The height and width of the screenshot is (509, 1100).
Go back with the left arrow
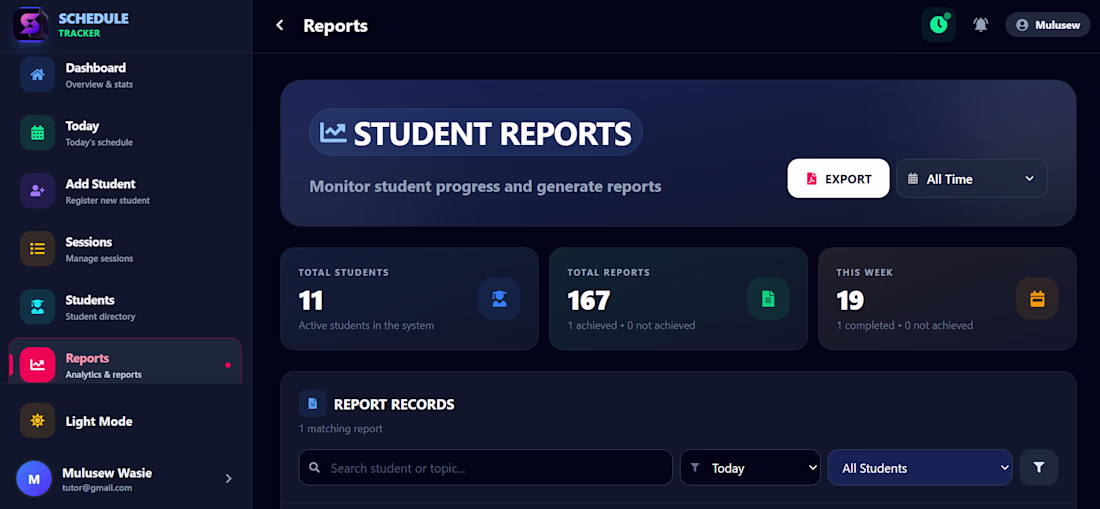279,25
